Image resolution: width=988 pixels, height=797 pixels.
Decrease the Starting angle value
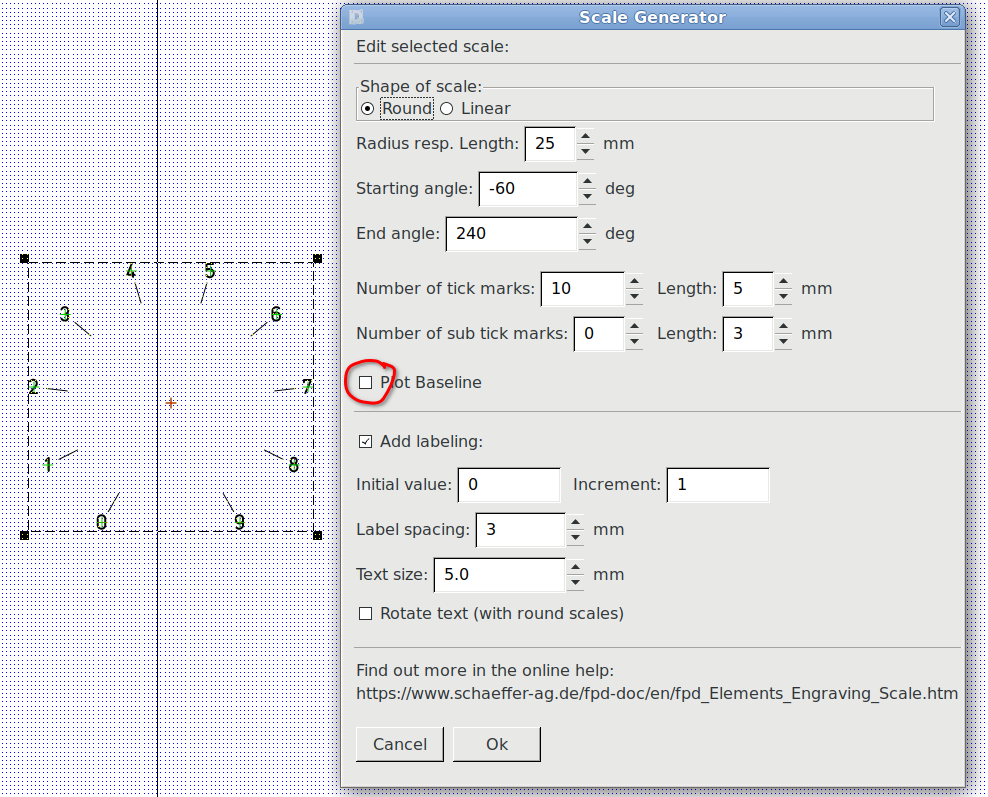pos(587,196)
